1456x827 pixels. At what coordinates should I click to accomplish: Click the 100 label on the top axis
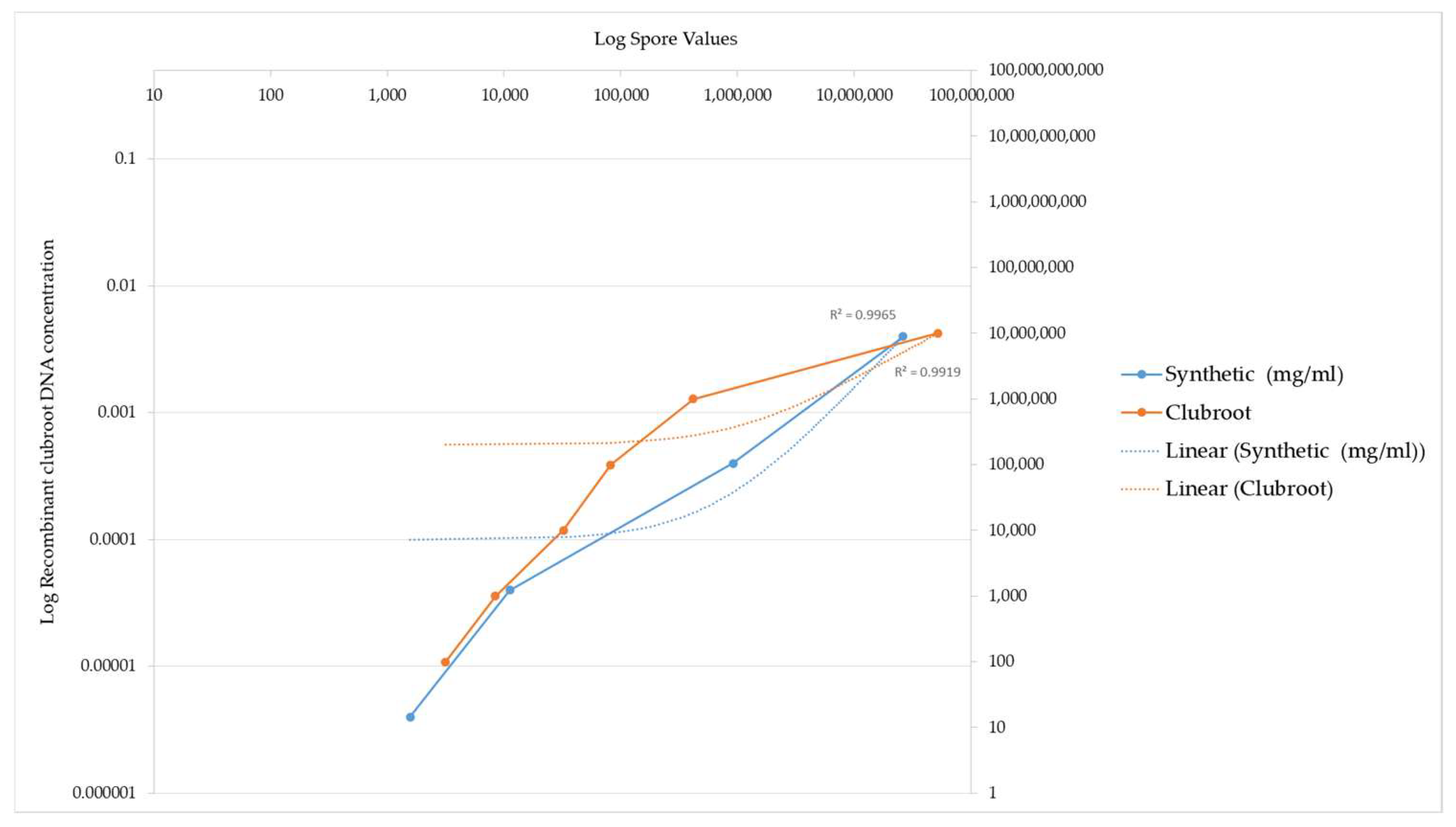pos(271,95)
